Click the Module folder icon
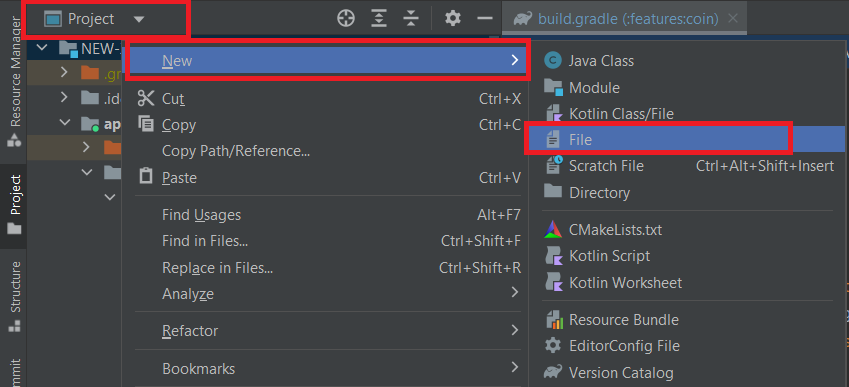This screenshot has height=387, width=849. click(x=553, y=87)
